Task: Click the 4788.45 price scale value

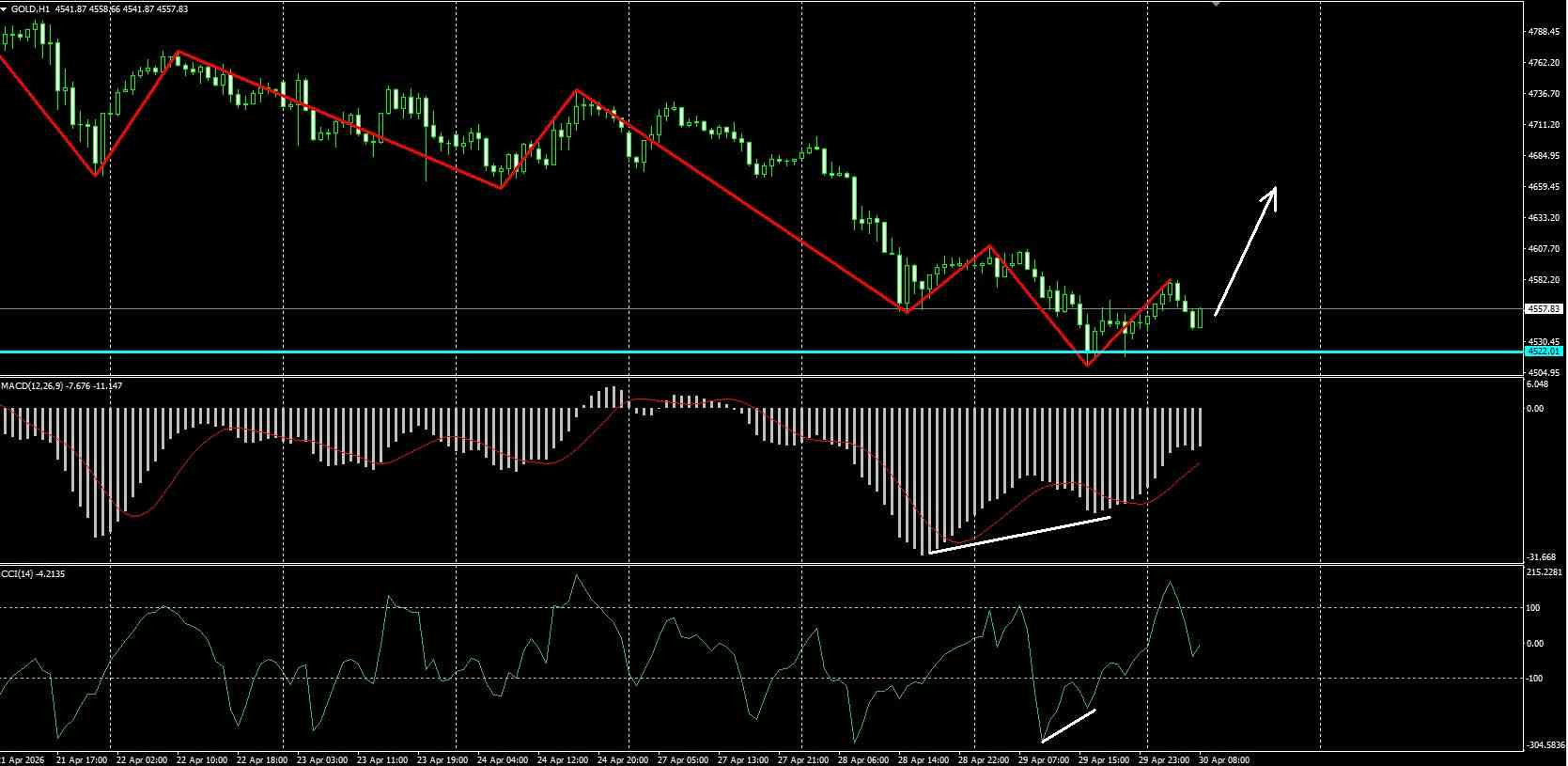Action: [1545, 31]
